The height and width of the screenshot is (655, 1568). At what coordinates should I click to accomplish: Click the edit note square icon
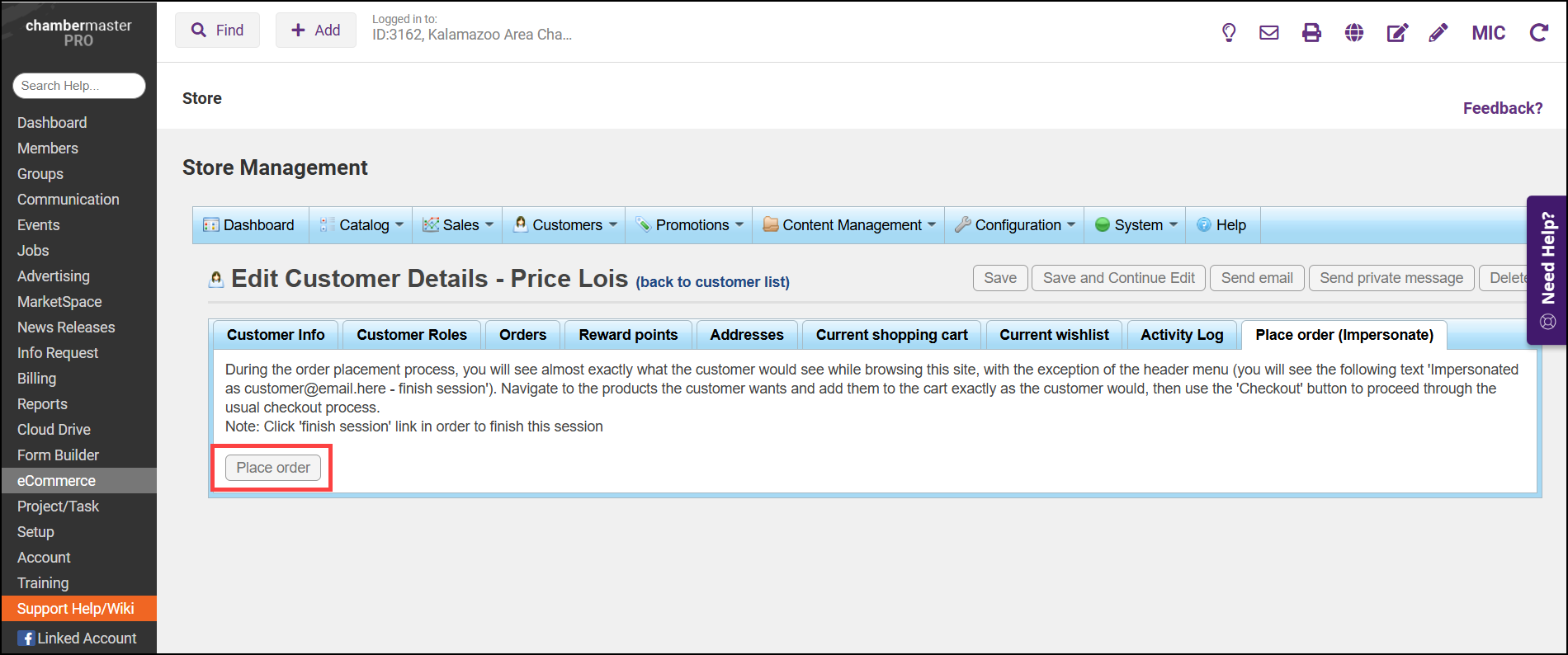tap(1397, 33)
